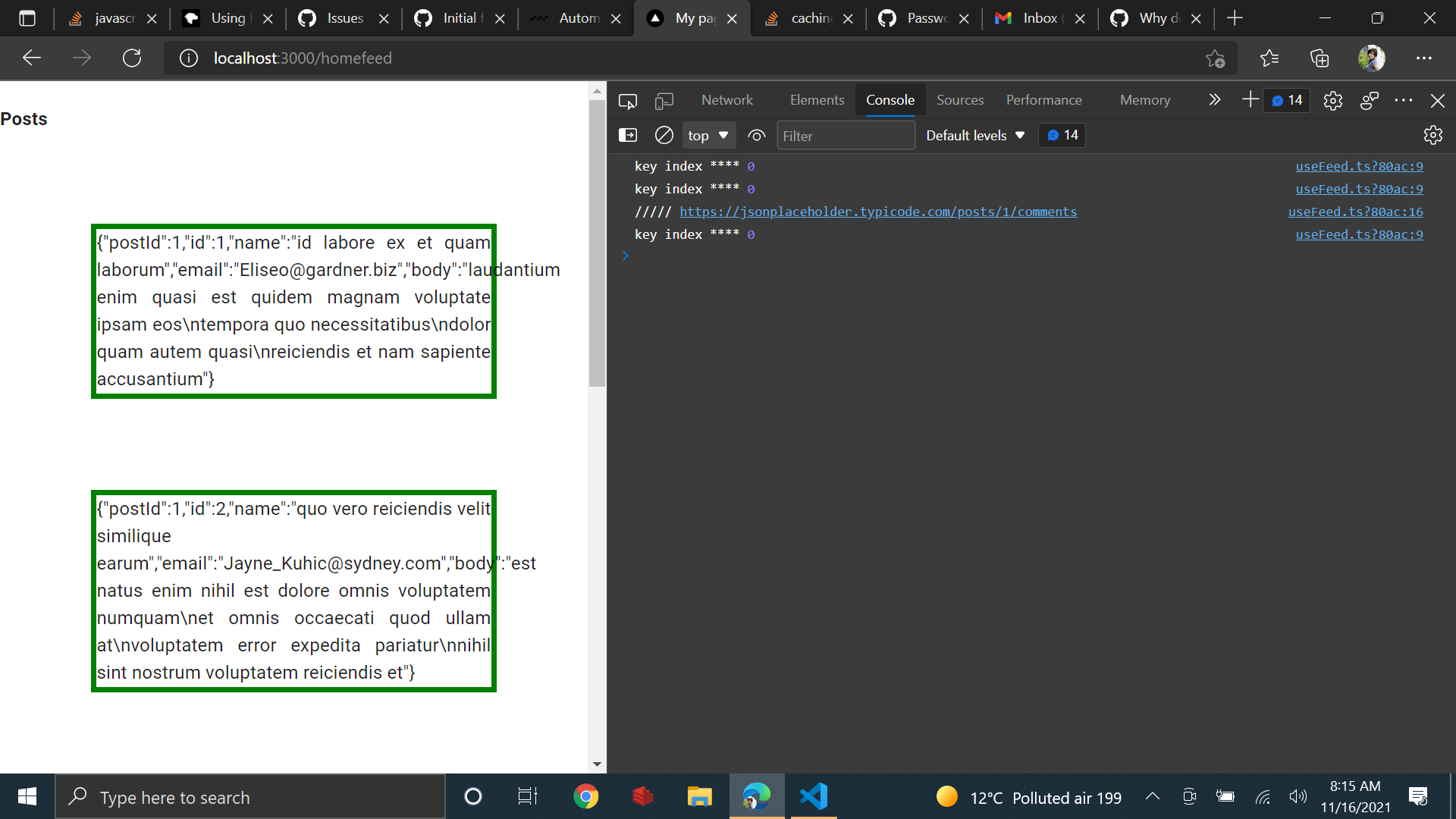
Task: Toggle device emulation mode icon
Action: click(x=664, y=100)
